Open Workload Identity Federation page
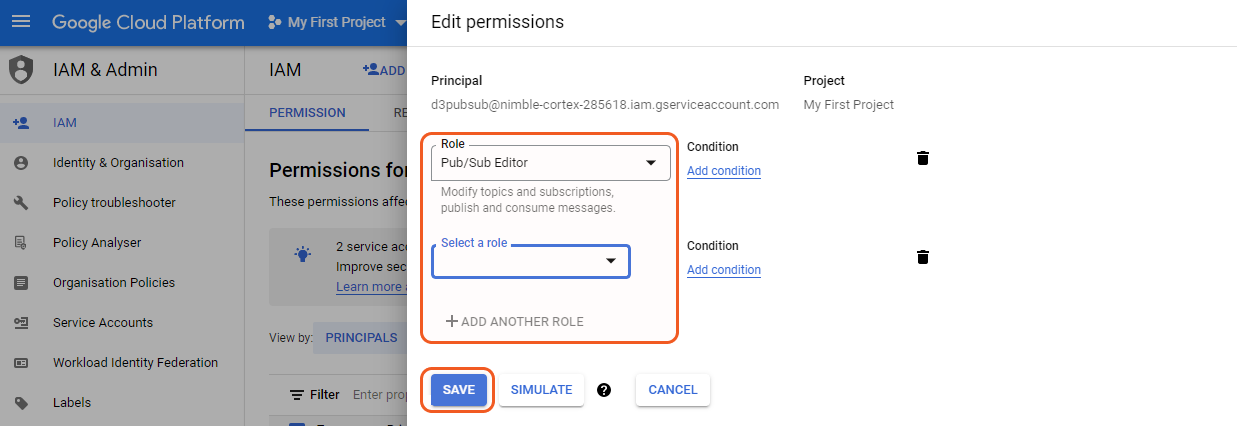 coord(135,363)
